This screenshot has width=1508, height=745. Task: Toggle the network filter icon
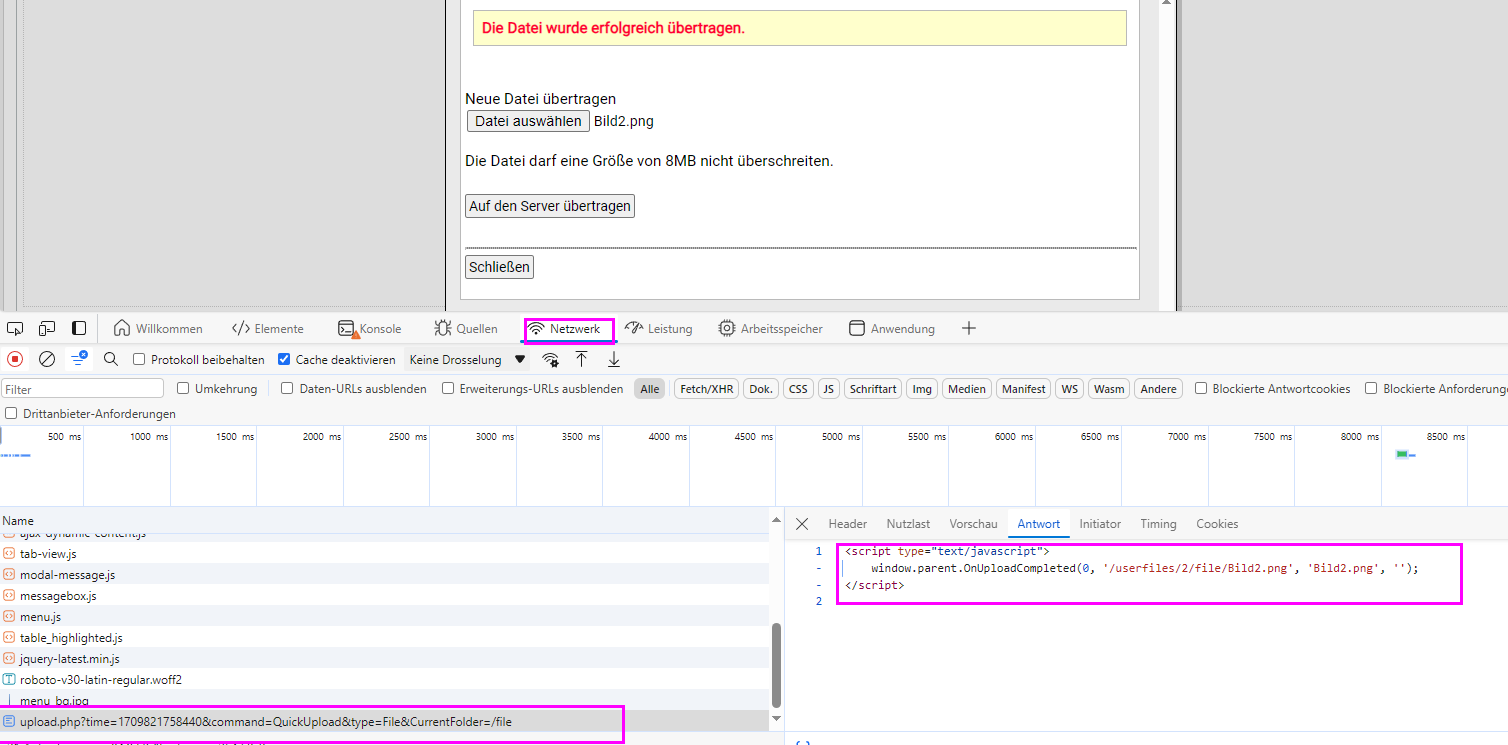(78, 359)
